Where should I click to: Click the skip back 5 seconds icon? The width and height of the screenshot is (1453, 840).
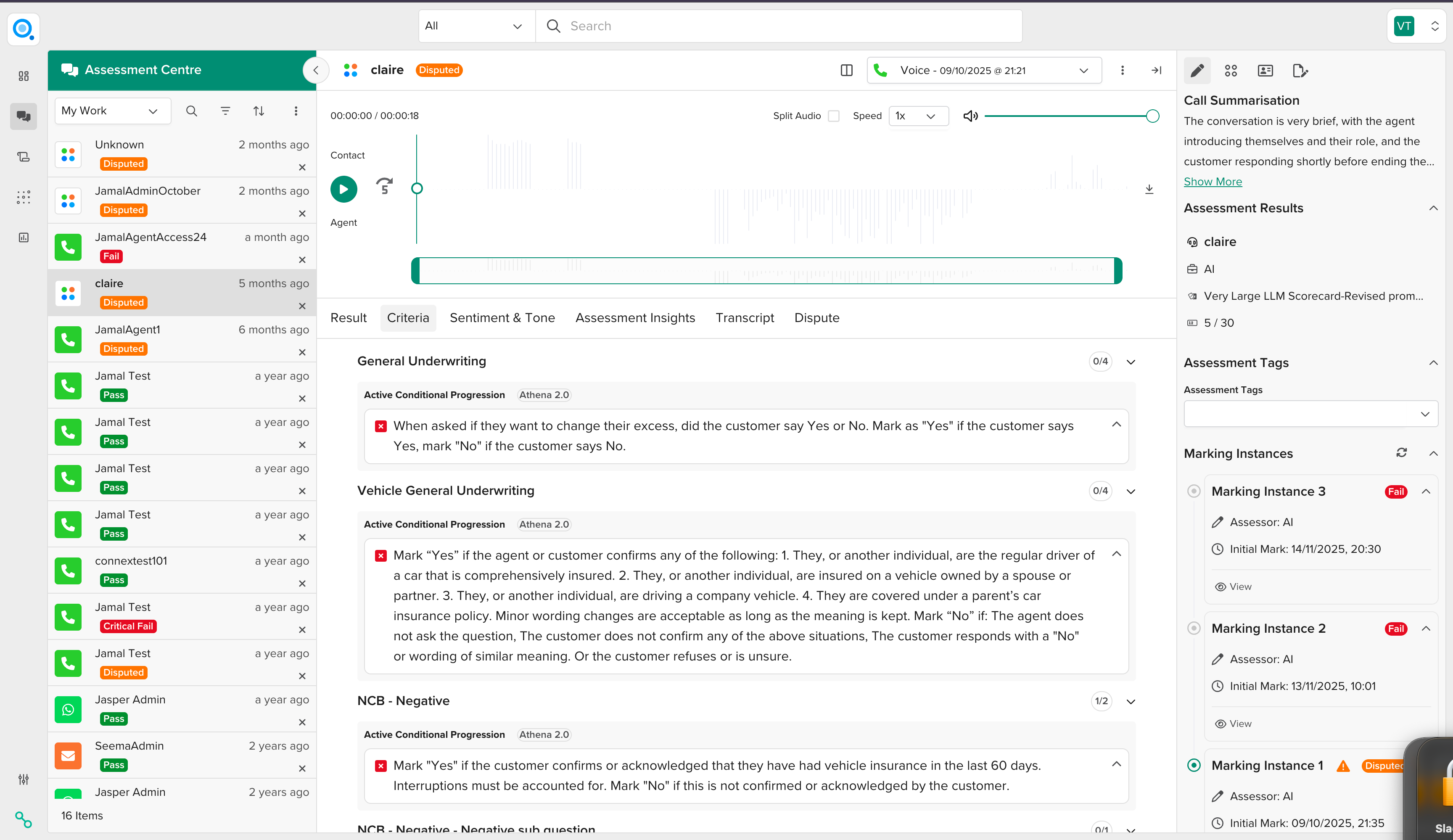coord(385,186)
